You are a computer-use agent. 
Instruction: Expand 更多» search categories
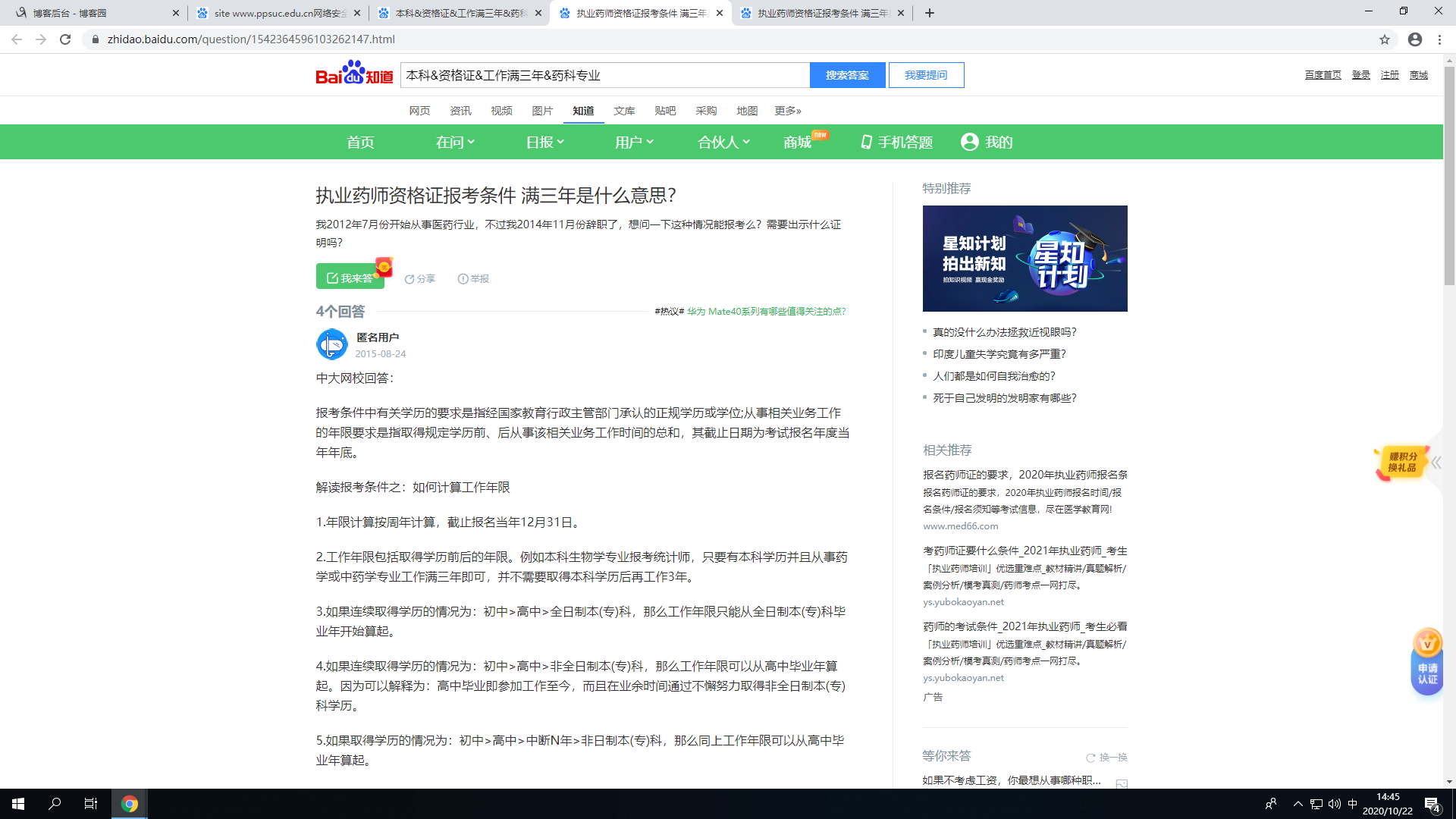(787, 111)
